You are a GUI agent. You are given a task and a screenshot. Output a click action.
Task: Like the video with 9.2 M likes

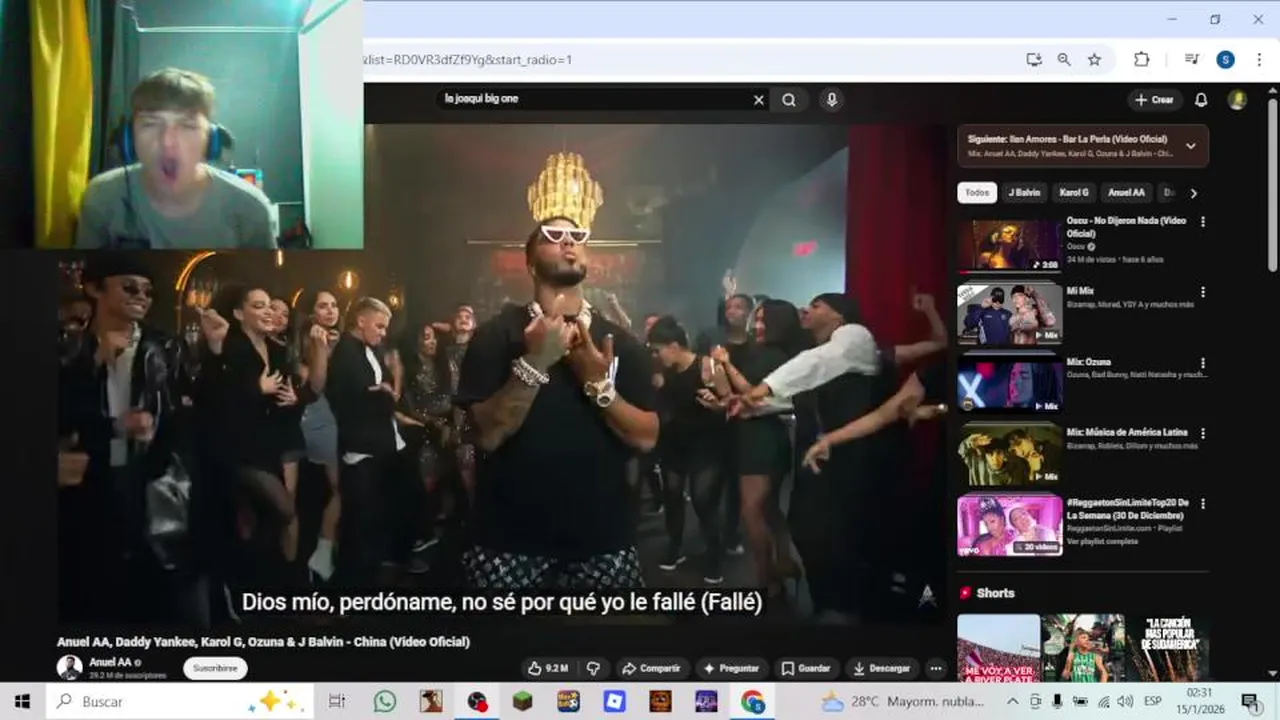[x=548, y=668]
